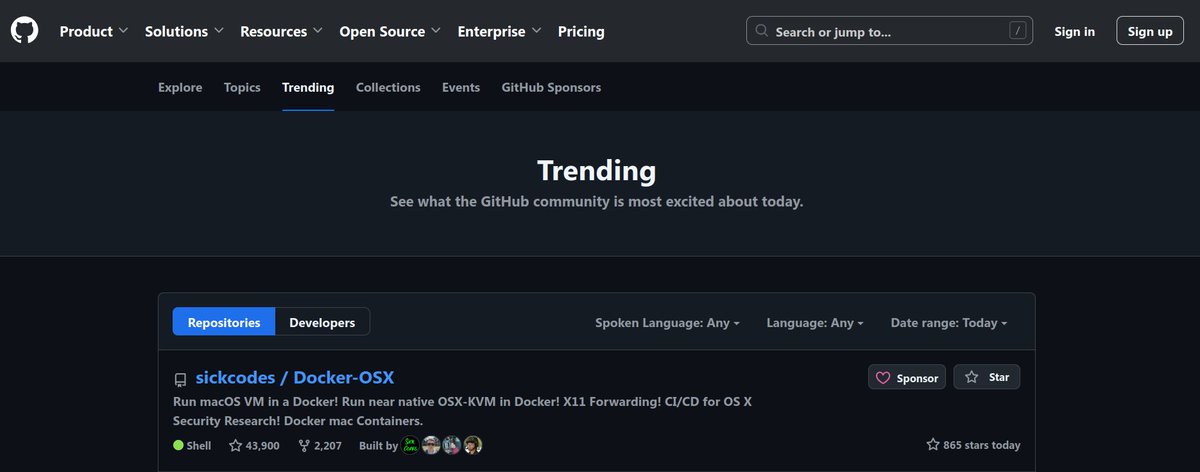Select the Trending tab

(x=308, y=88)
